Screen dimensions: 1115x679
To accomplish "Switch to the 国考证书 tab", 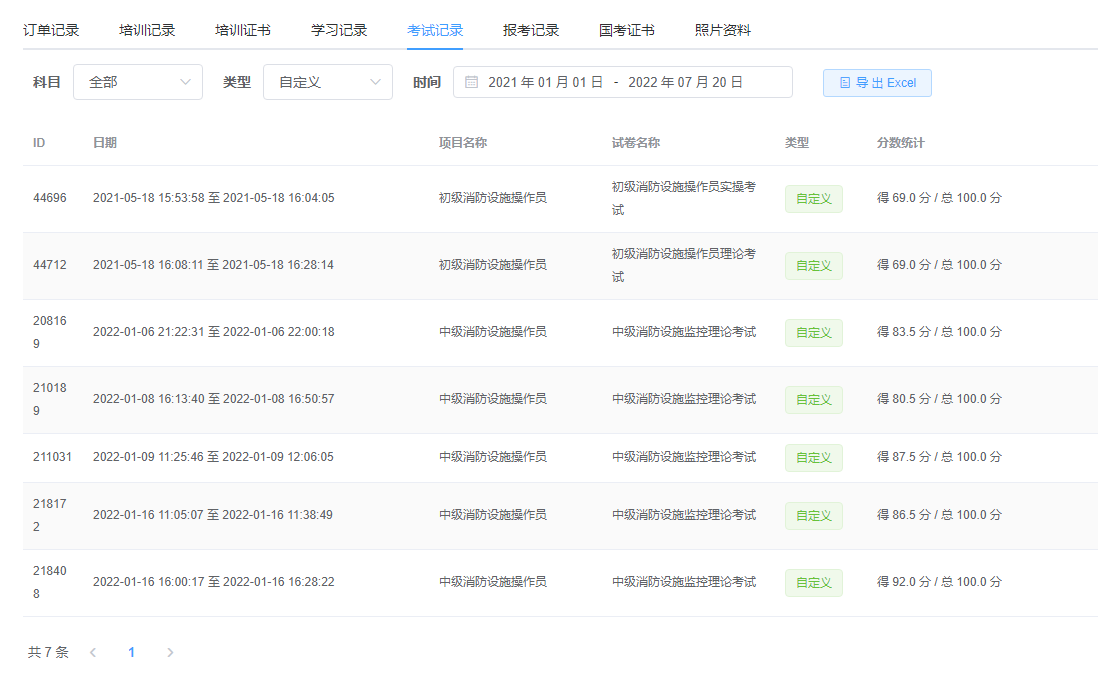I will click(x=627, y=30).
